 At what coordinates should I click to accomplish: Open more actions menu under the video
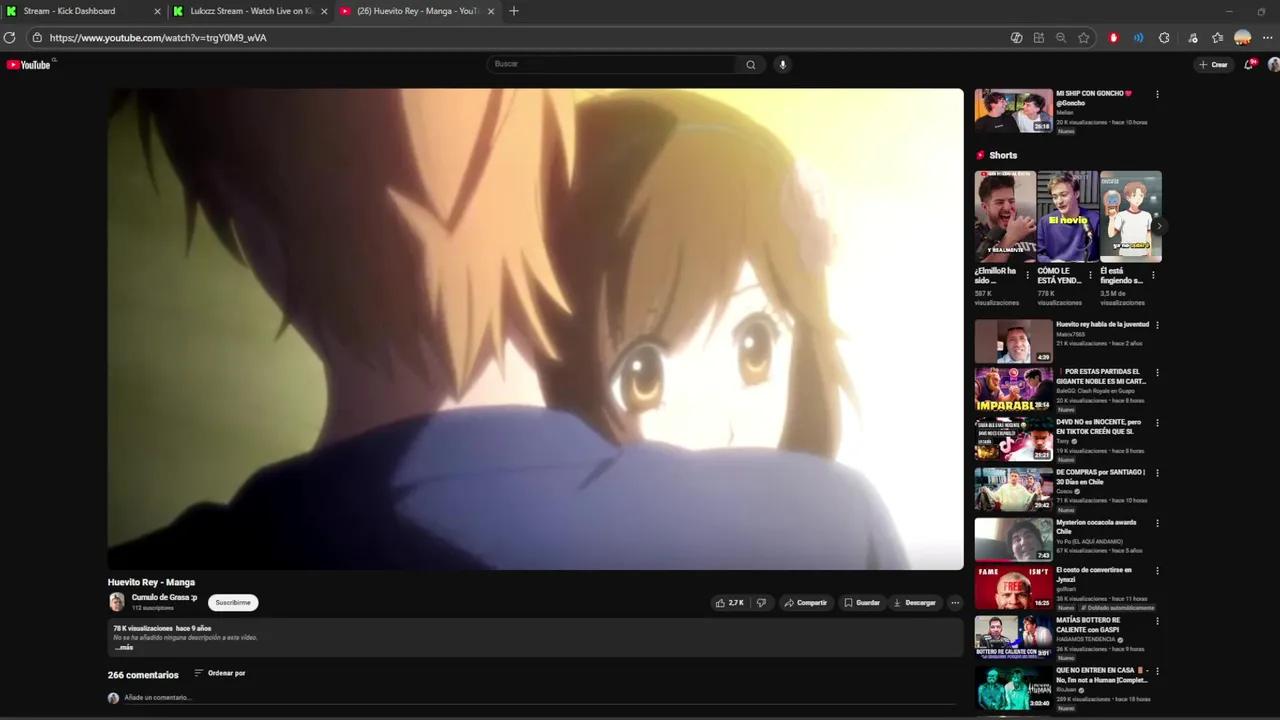(955, 603)
